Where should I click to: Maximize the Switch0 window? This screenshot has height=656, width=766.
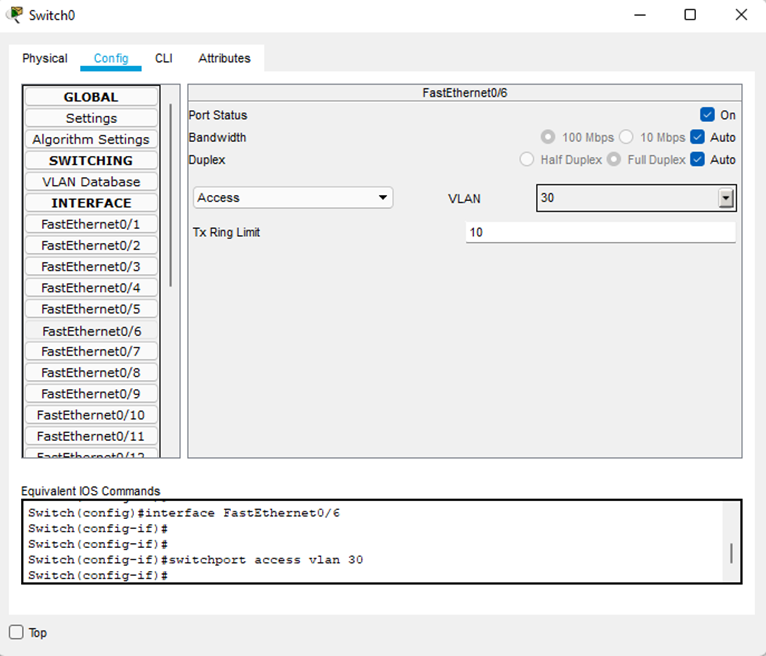(x=690, y=15)
